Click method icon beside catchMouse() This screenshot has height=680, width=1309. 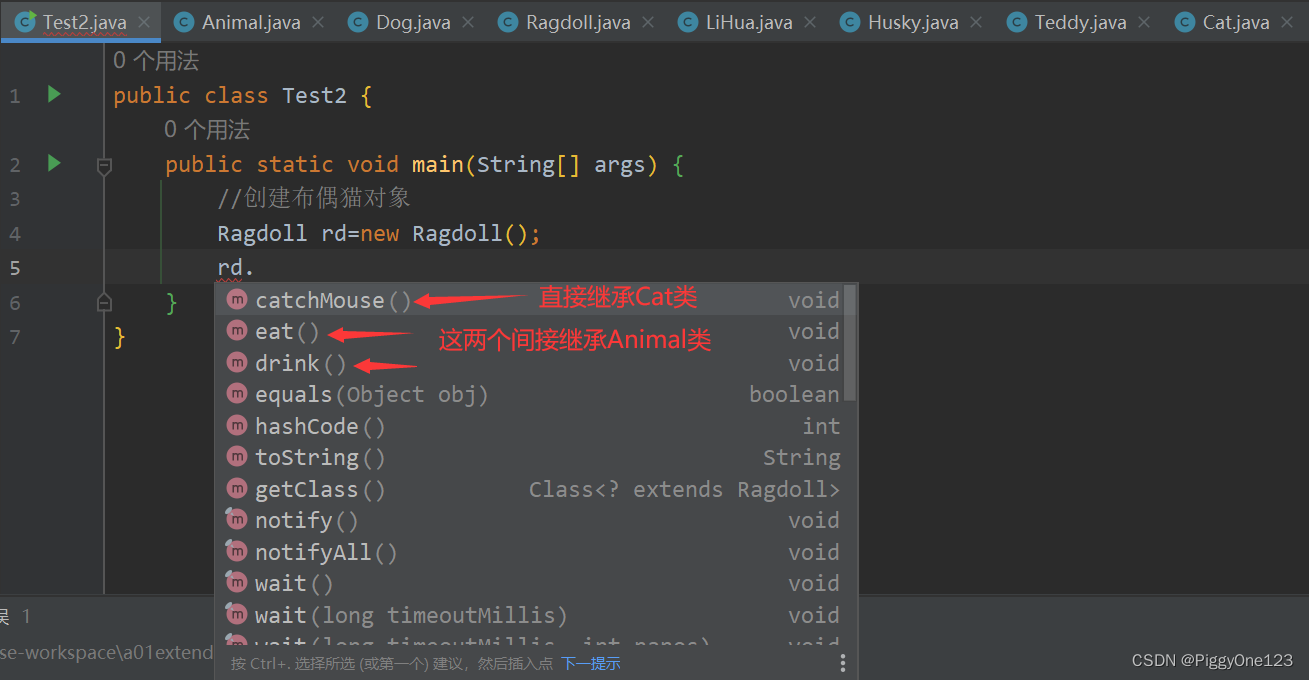[x=236, y=299]
